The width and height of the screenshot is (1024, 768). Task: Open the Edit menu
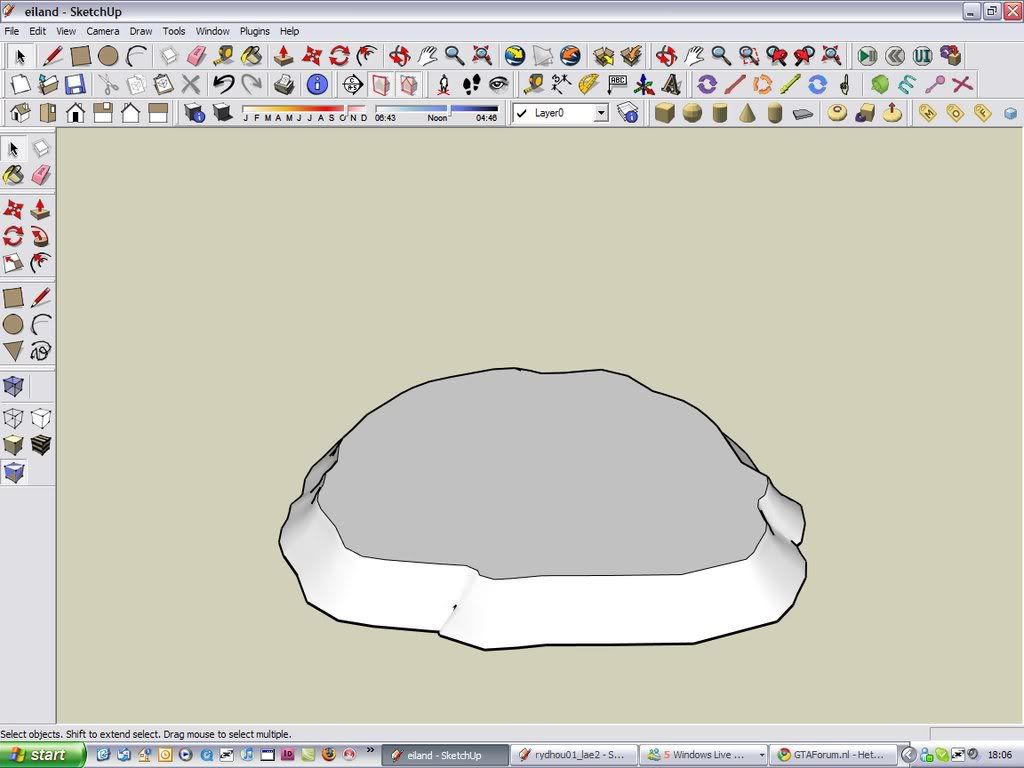pos(37,31)
